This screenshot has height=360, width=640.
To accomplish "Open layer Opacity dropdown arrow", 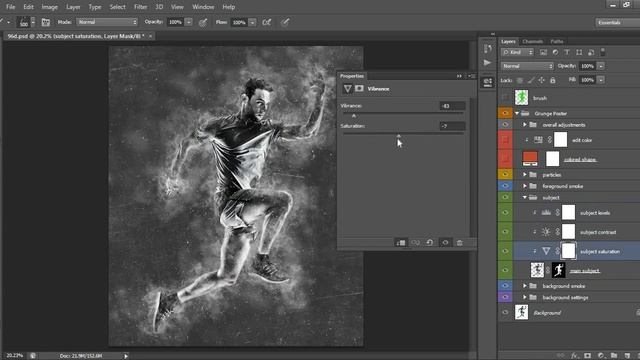I will 601,66.
